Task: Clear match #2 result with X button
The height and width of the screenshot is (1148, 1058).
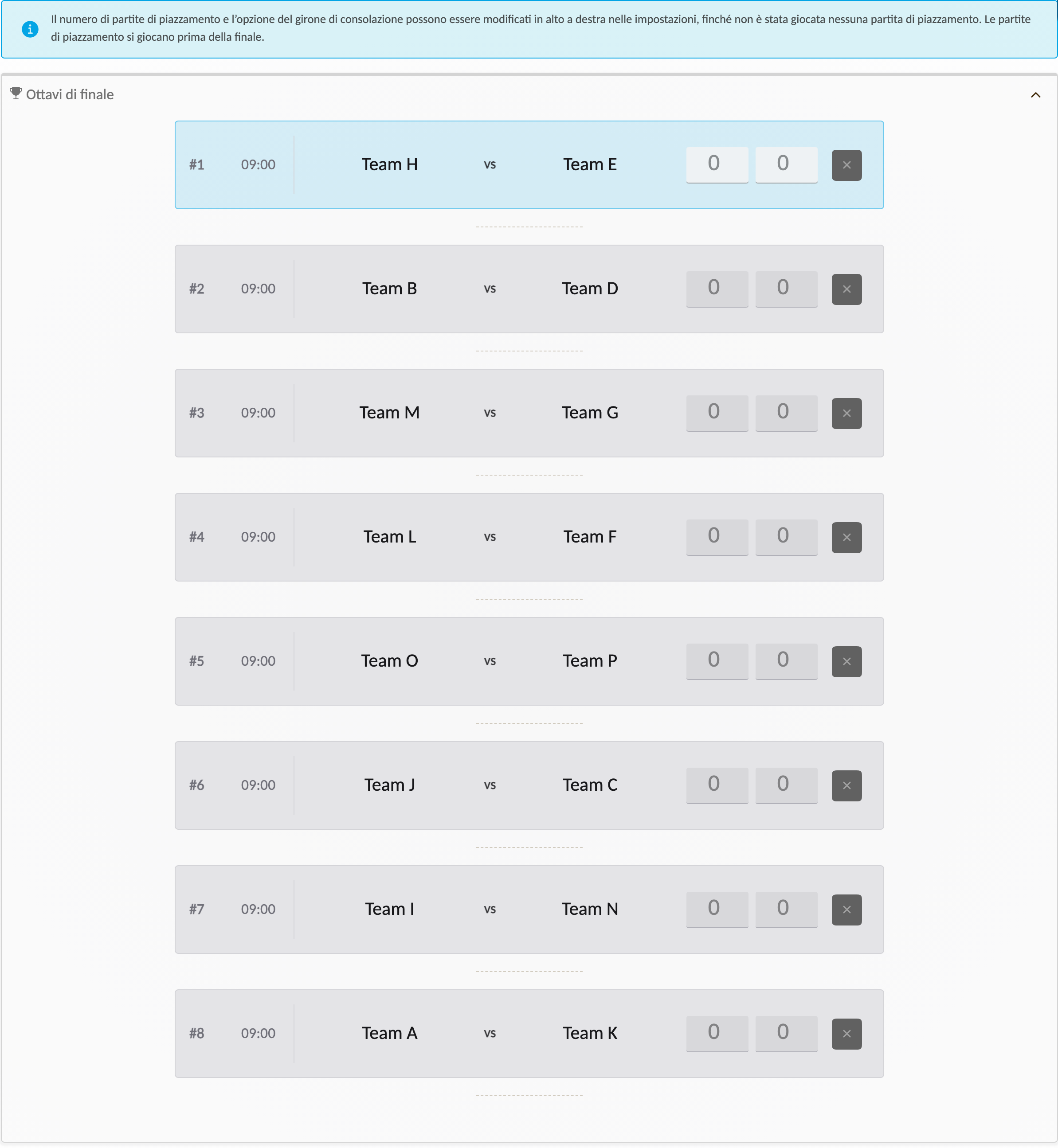Action: [846, 289]
